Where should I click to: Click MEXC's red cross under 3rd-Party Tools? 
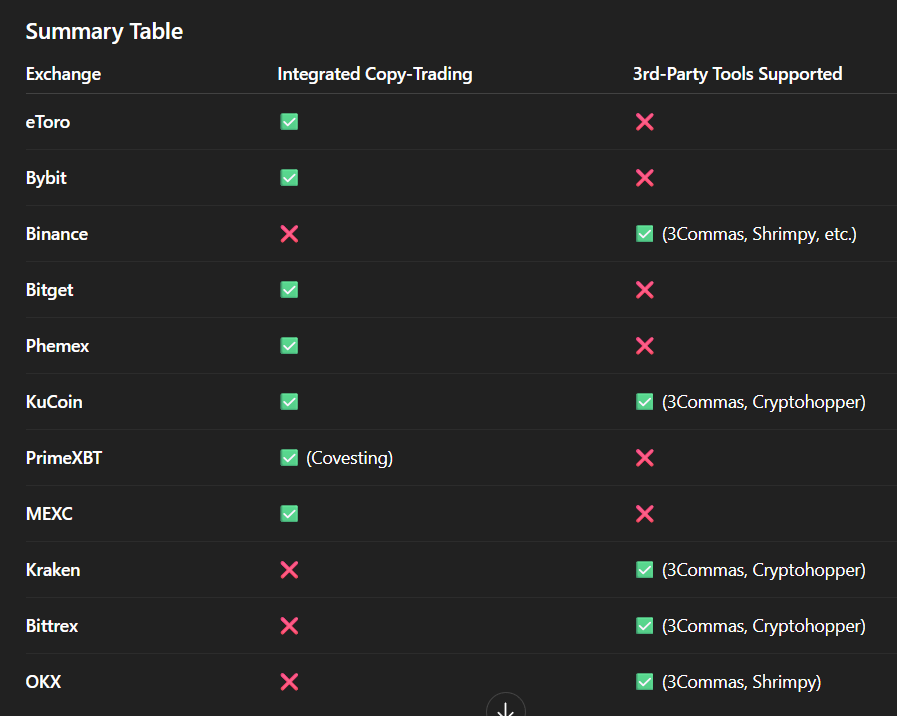[645, 514]
